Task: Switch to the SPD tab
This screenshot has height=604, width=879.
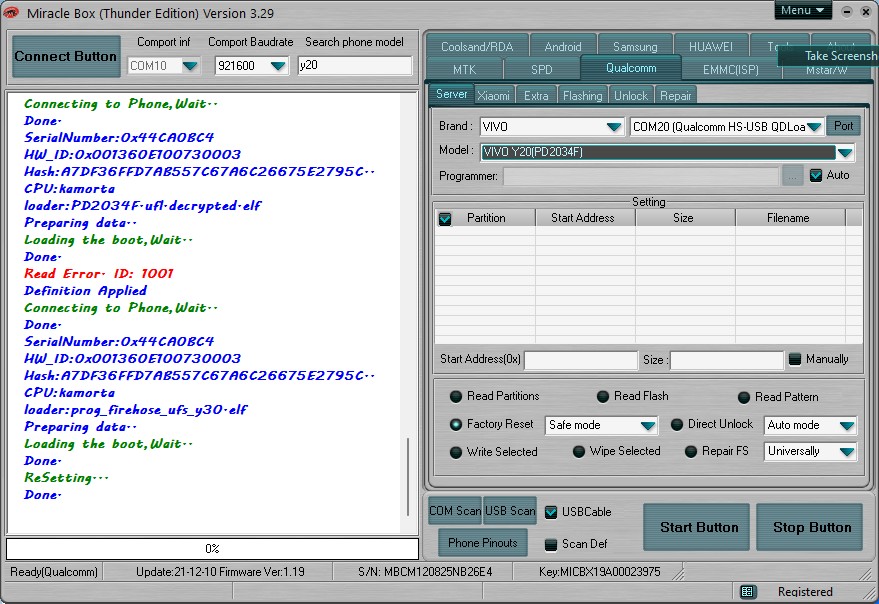Action: [542, 70]
